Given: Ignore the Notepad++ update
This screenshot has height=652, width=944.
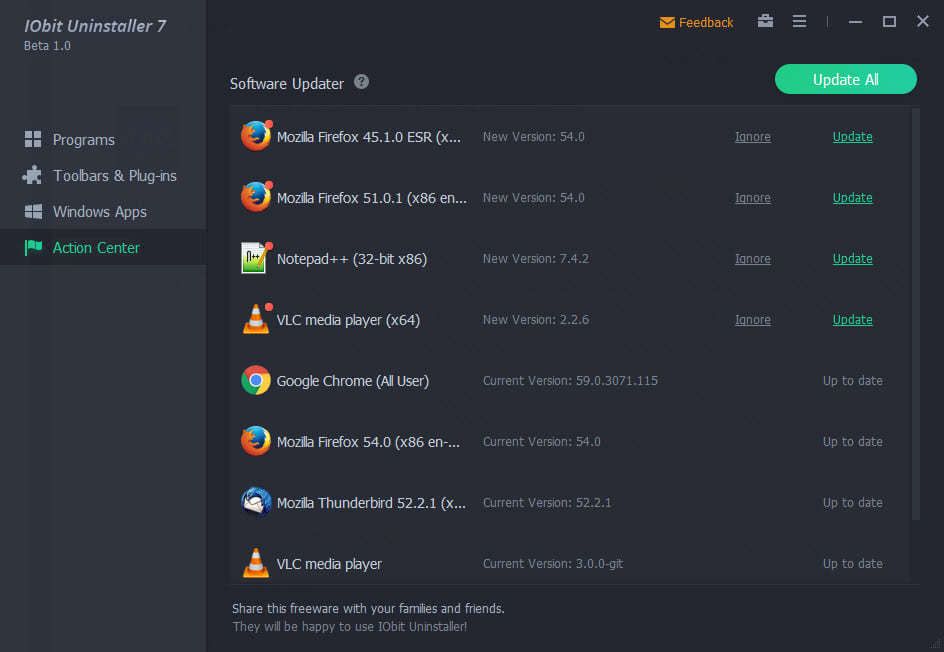Looking at the screenshot, I should coord(753,258).
